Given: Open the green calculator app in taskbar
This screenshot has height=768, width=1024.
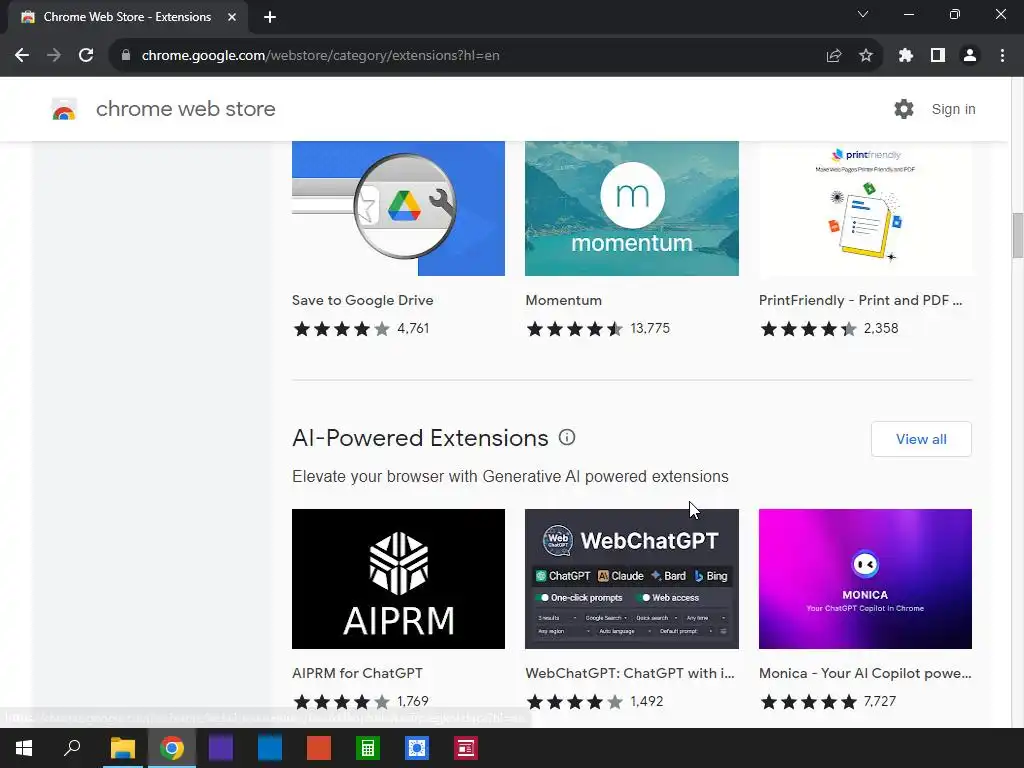Looking at the screenshot, I should (368, 748).
